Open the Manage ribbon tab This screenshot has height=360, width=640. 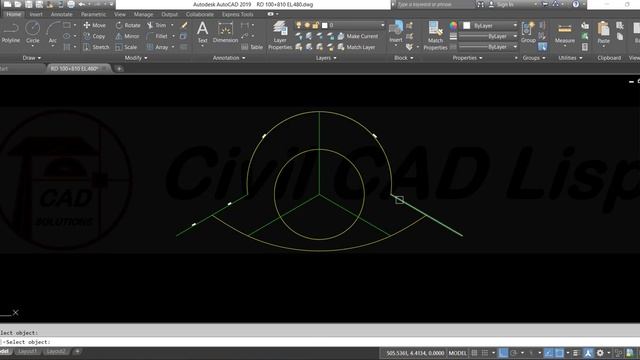[143, 14]
